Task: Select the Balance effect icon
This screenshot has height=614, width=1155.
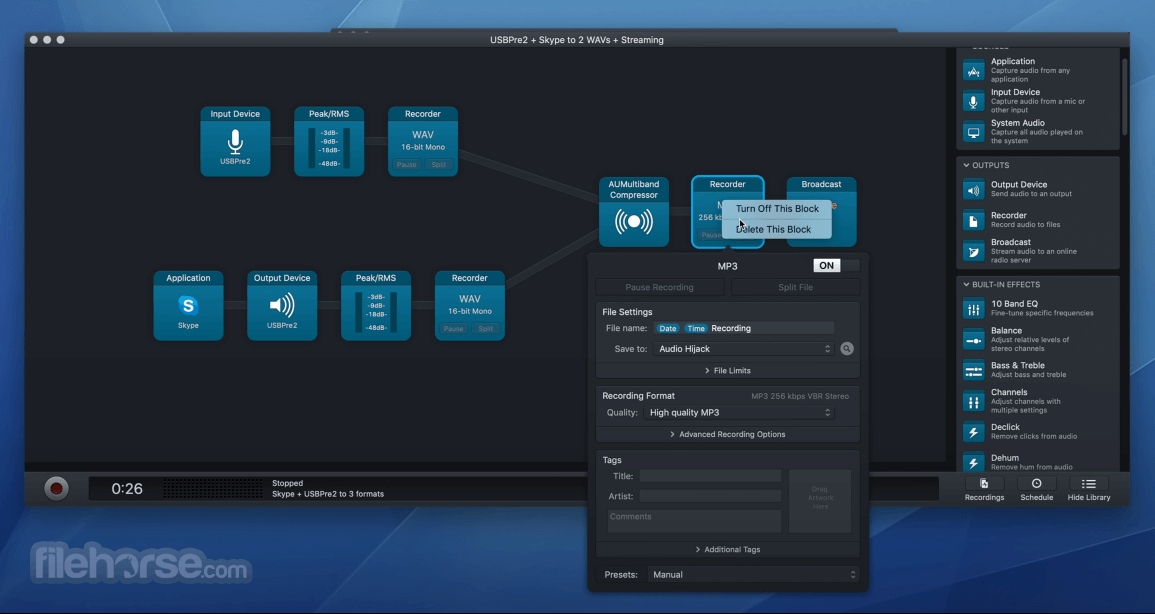Action: click(x=974, y=340)
